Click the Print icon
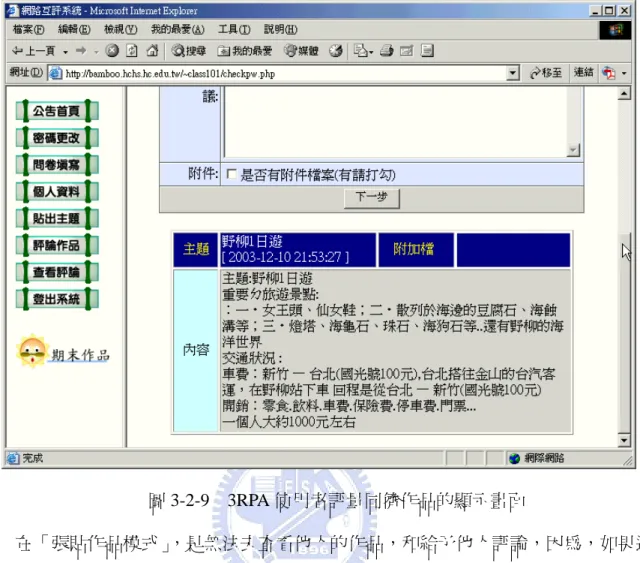The width and height of the screenshot is (640, 563). 387,51
